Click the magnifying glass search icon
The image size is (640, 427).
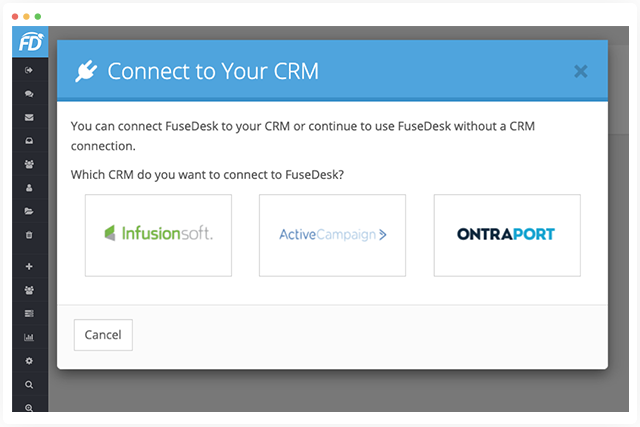pyautogui.click(x=29, y=384)
